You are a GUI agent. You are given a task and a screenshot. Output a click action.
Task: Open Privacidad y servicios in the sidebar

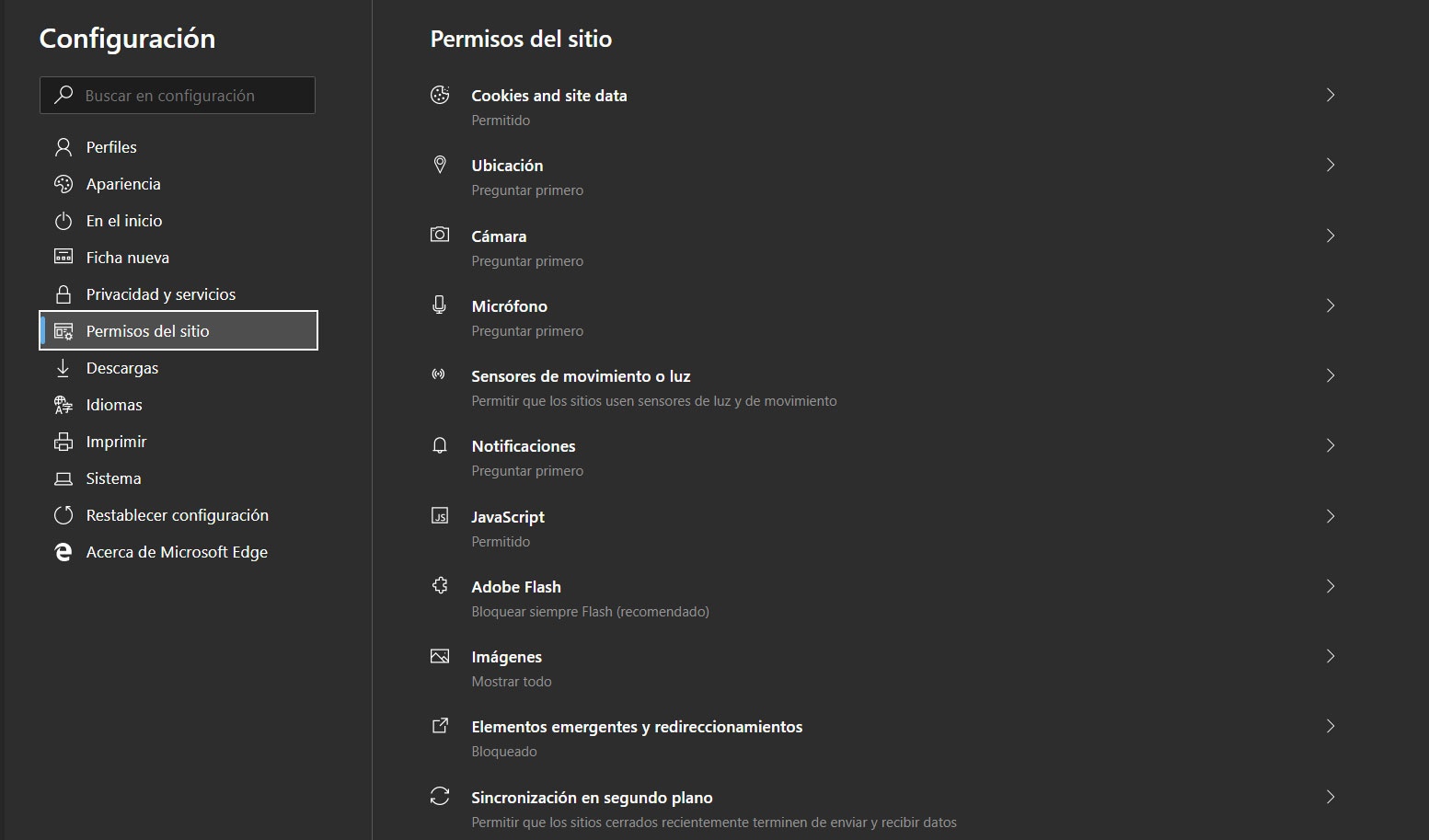pyautogui.click(x=160, y=294)
